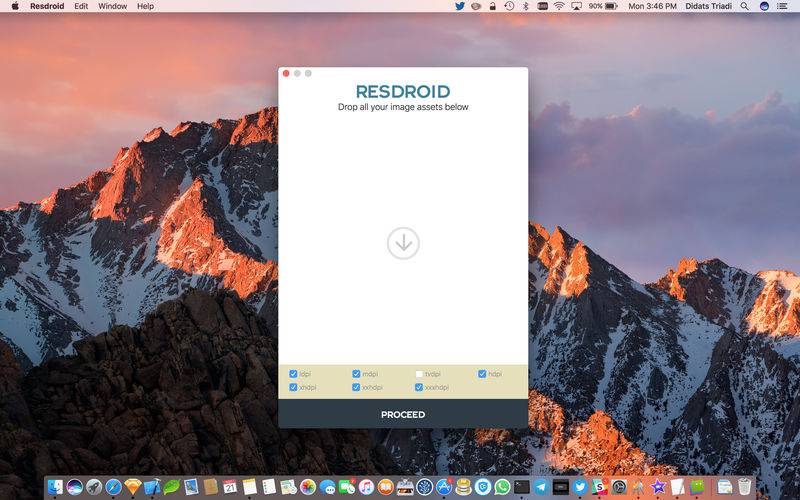Viewport: 800px width, 500px height.
Task: Open Terminal in the Dock
Action: click(x=521, y=487)
